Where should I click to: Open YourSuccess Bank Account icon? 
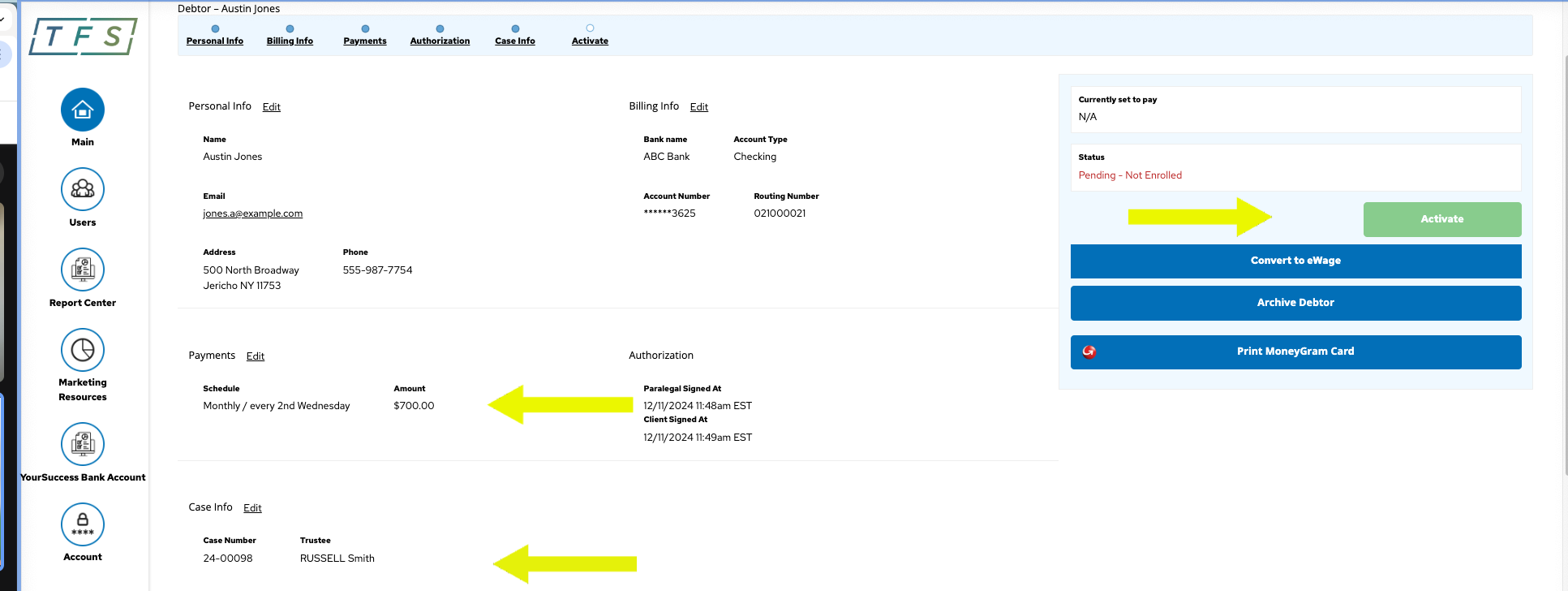point(82,444)
